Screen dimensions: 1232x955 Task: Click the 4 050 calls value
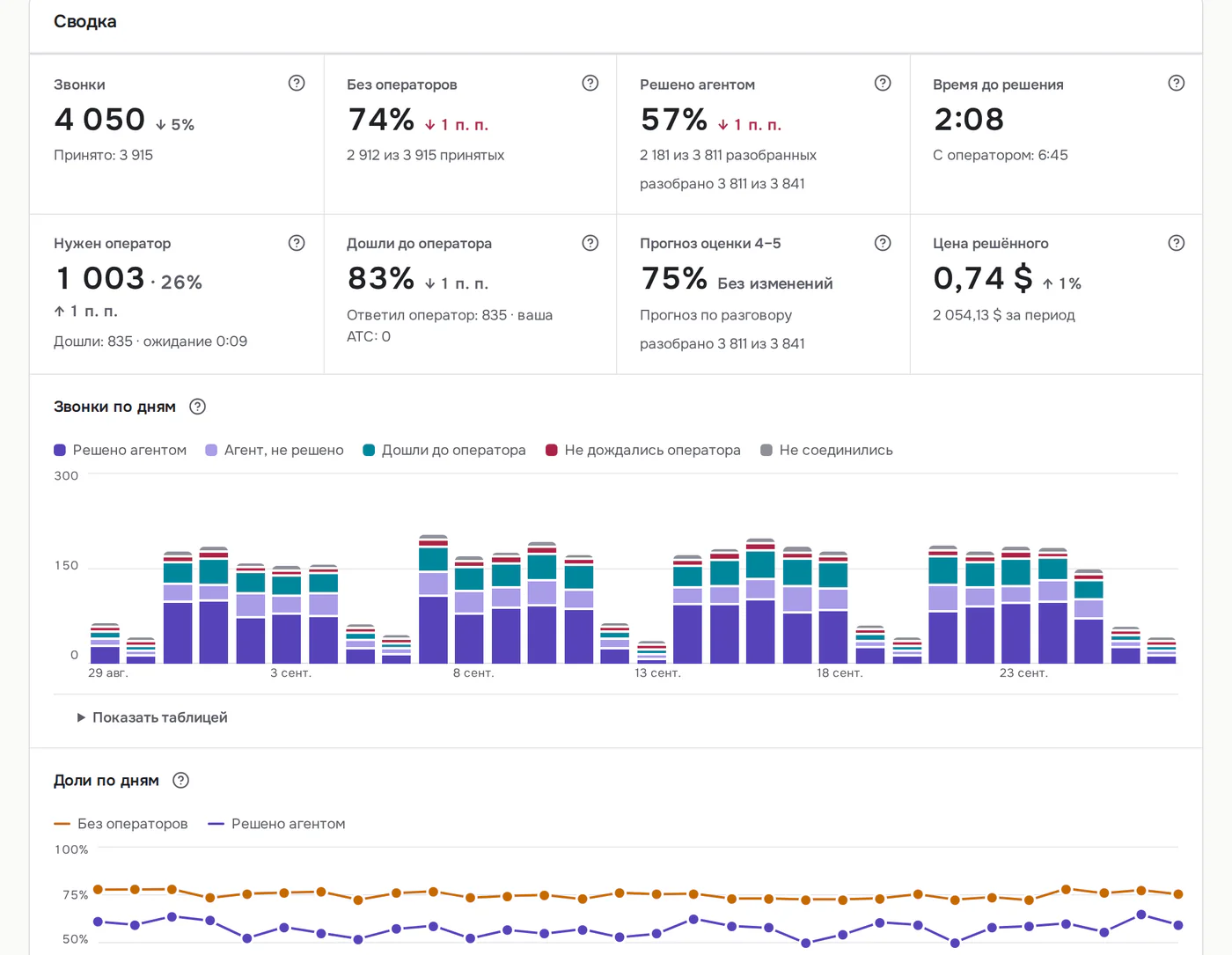point(99,120)
